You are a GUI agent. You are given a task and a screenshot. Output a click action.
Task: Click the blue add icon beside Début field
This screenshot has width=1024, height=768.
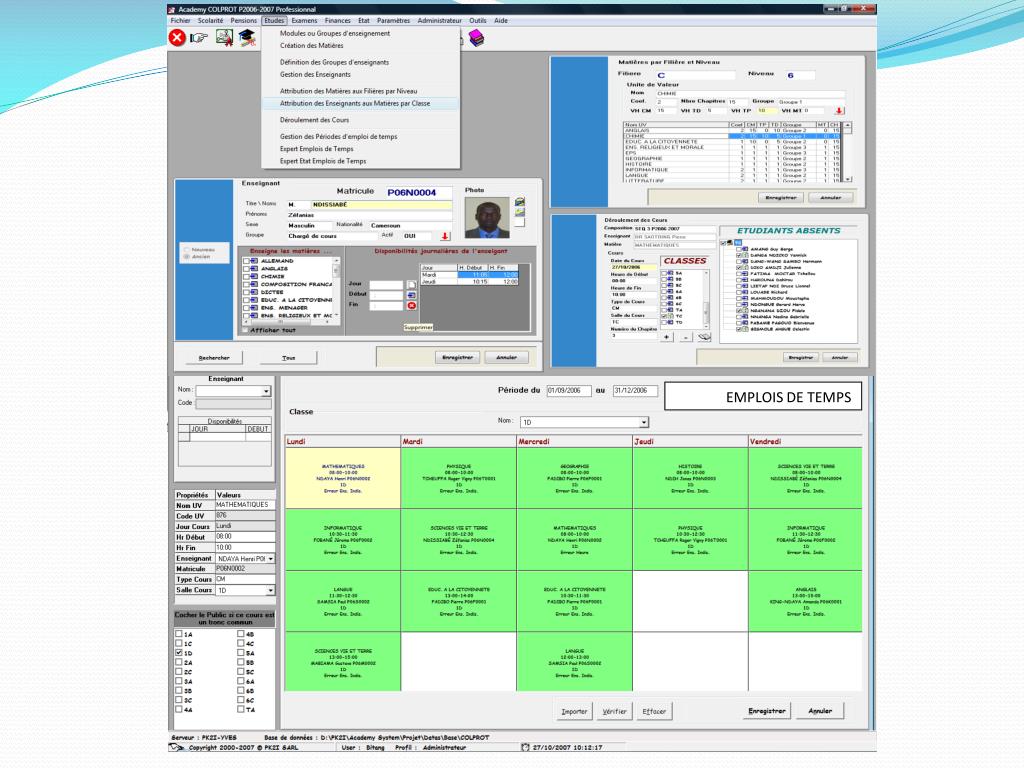click(411, 295)
